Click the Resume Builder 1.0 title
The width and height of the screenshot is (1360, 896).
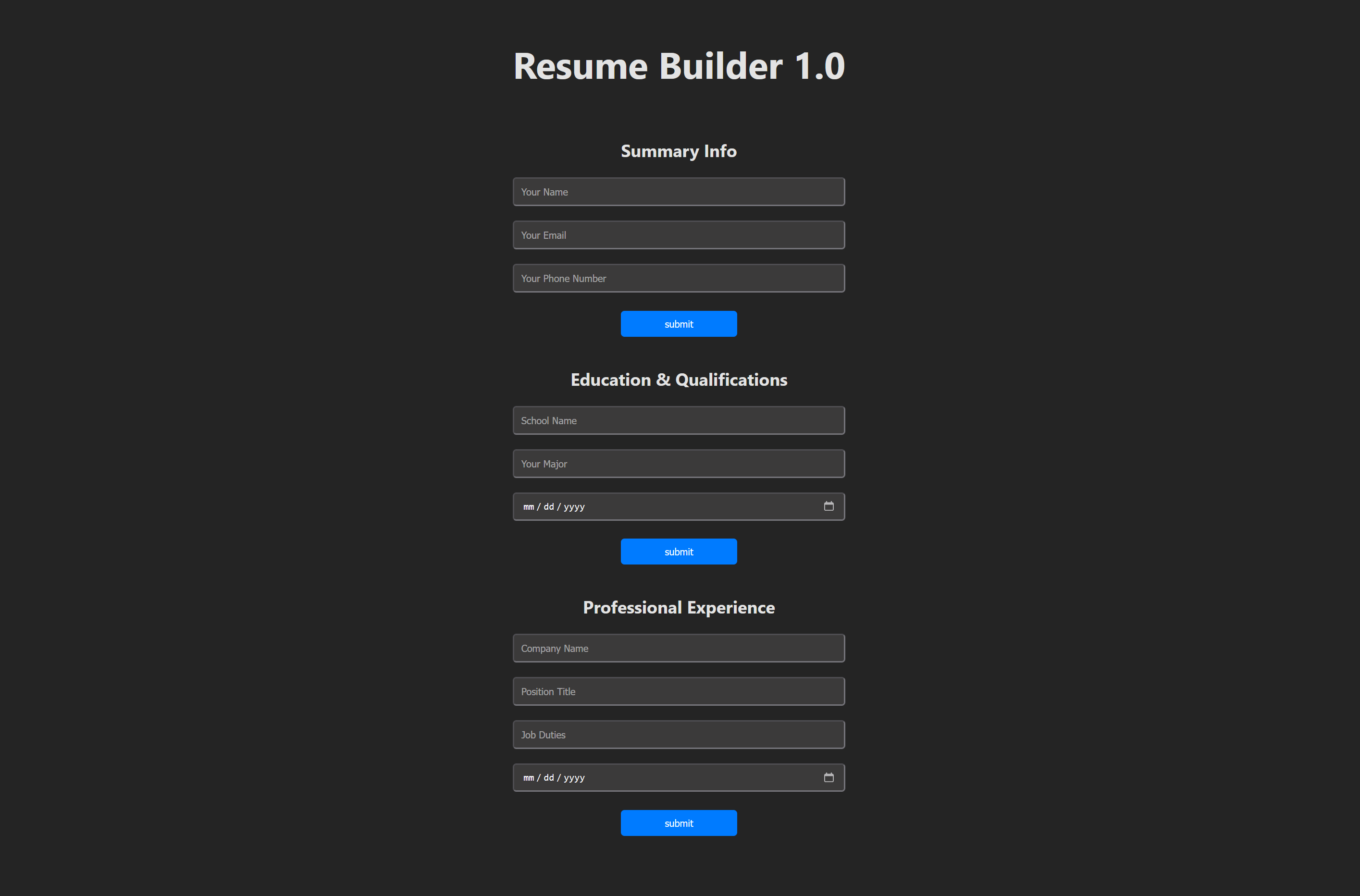tap(679, 66)
